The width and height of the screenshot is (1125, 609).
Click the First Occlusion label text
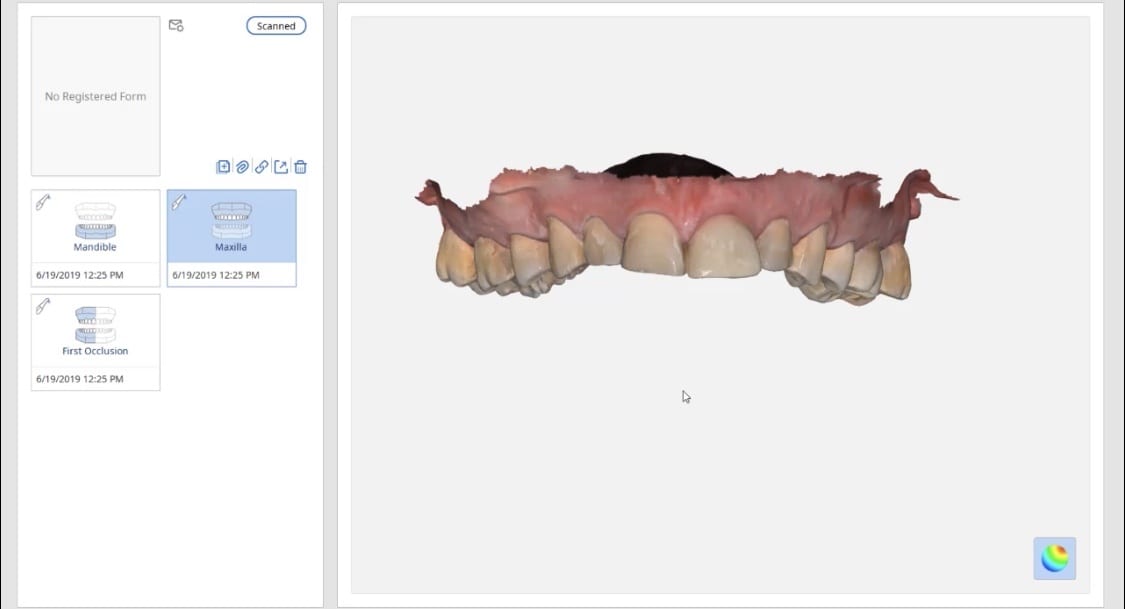click(95, 351)
